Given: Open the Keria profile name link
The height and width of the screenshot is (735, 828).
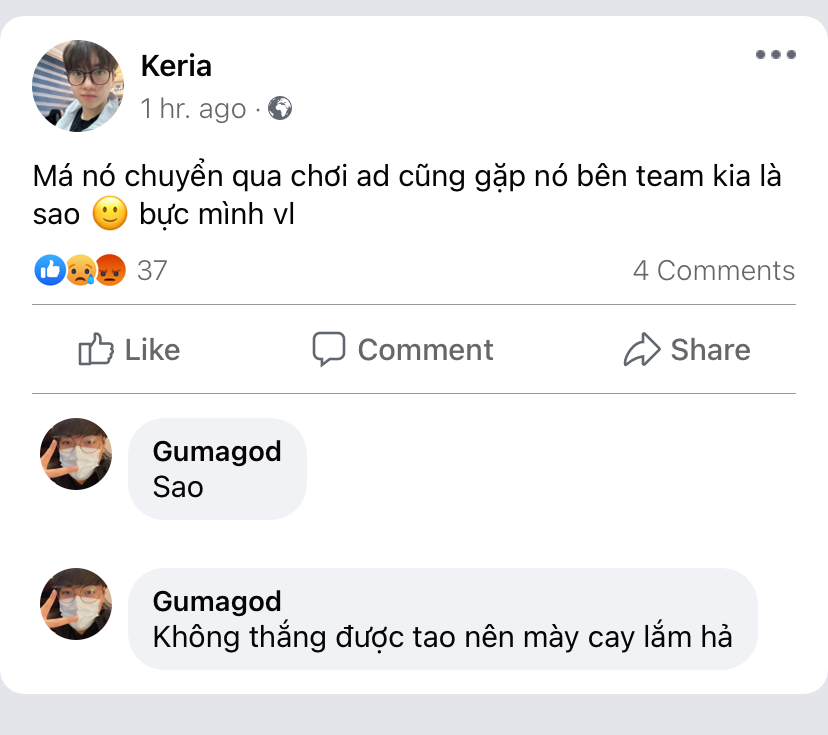Looking at the screenshot, I should coord(176,66).
